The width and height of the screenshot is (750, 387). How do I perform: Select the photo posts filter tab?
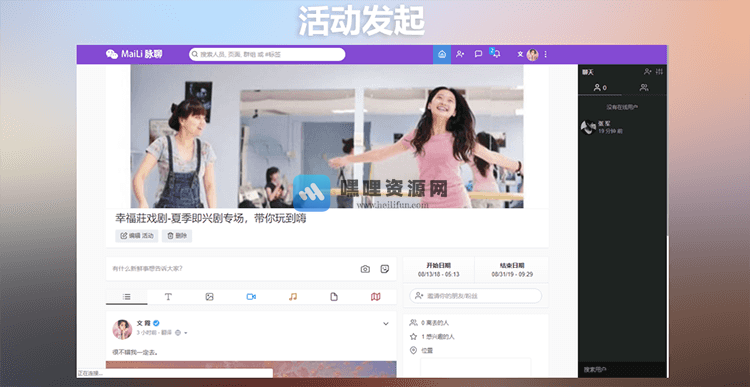pyautogui.click(x=210, y=297)
